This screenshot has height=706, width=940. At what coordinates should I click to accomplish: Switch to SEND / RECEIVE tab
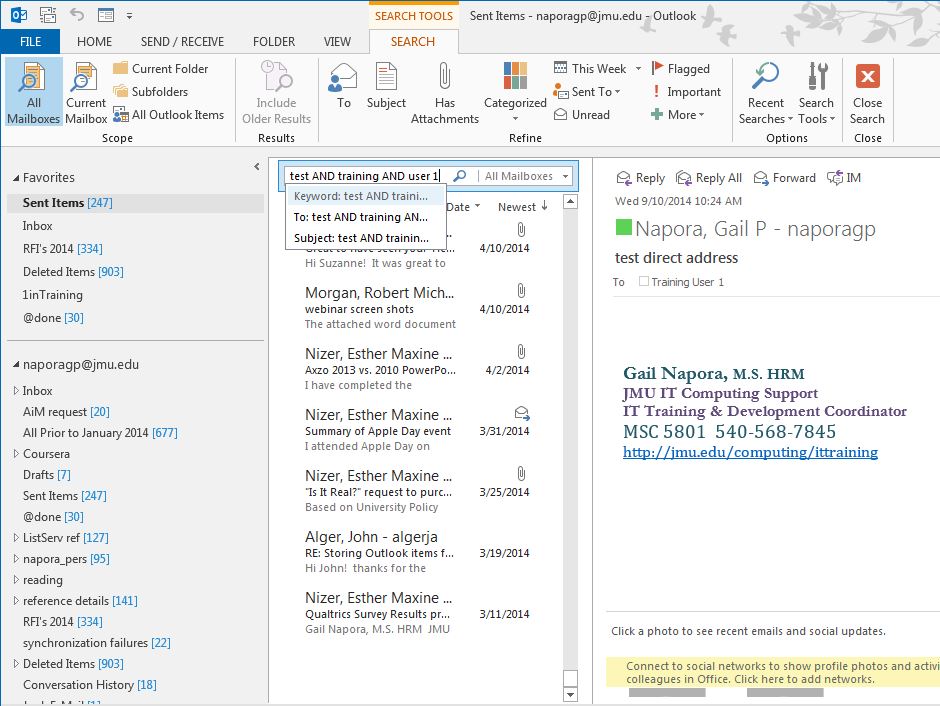point(182,41)
